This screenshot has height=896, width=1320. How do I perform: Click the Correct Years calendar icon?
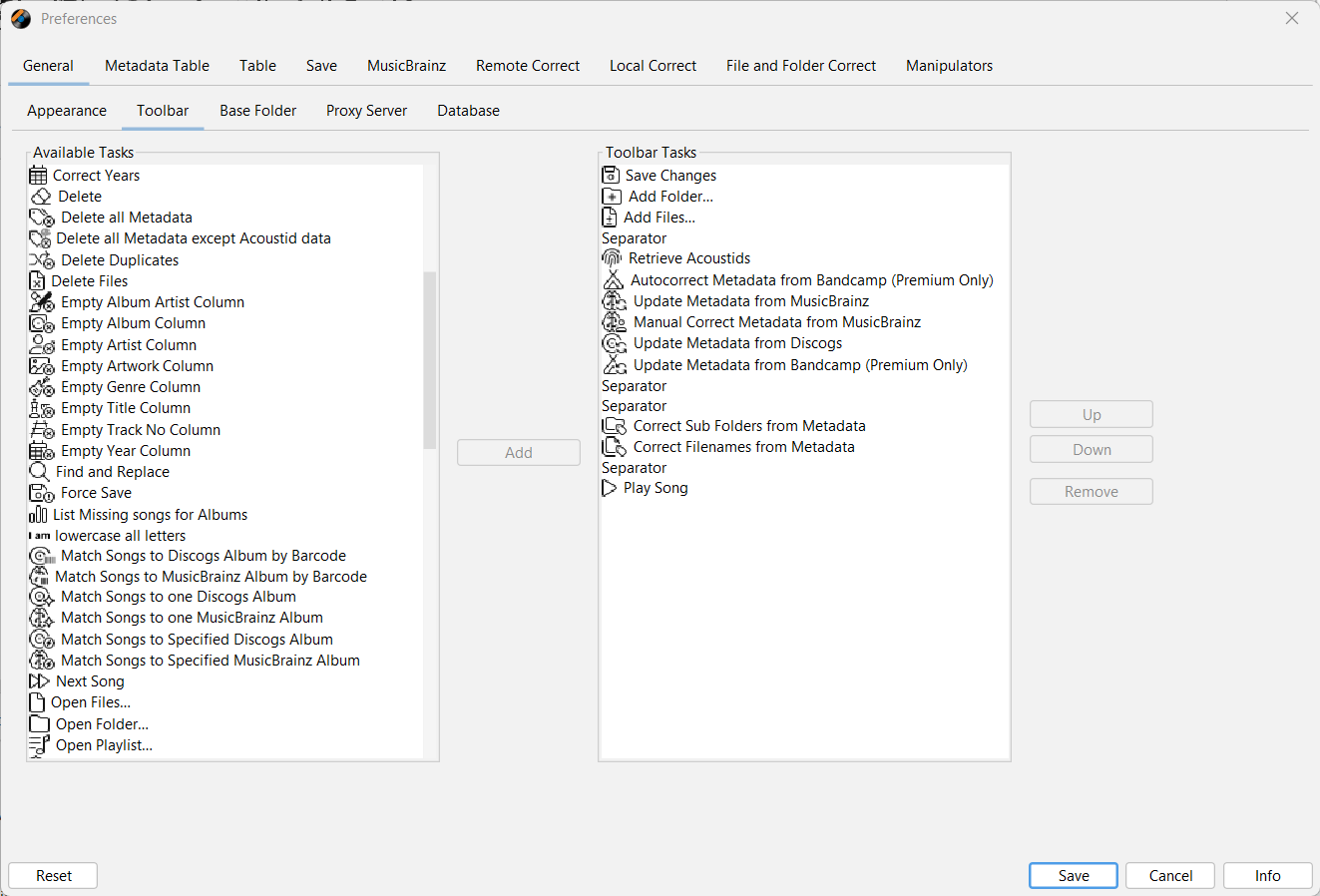pos(39,176)
